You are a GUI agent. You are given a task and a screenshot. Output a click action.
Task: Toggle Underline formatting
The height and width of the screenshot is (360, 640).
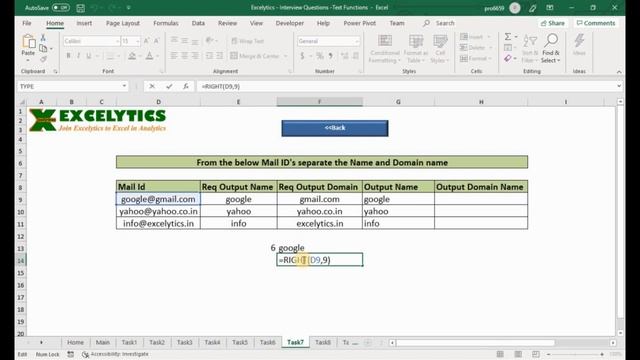(89, 56)
